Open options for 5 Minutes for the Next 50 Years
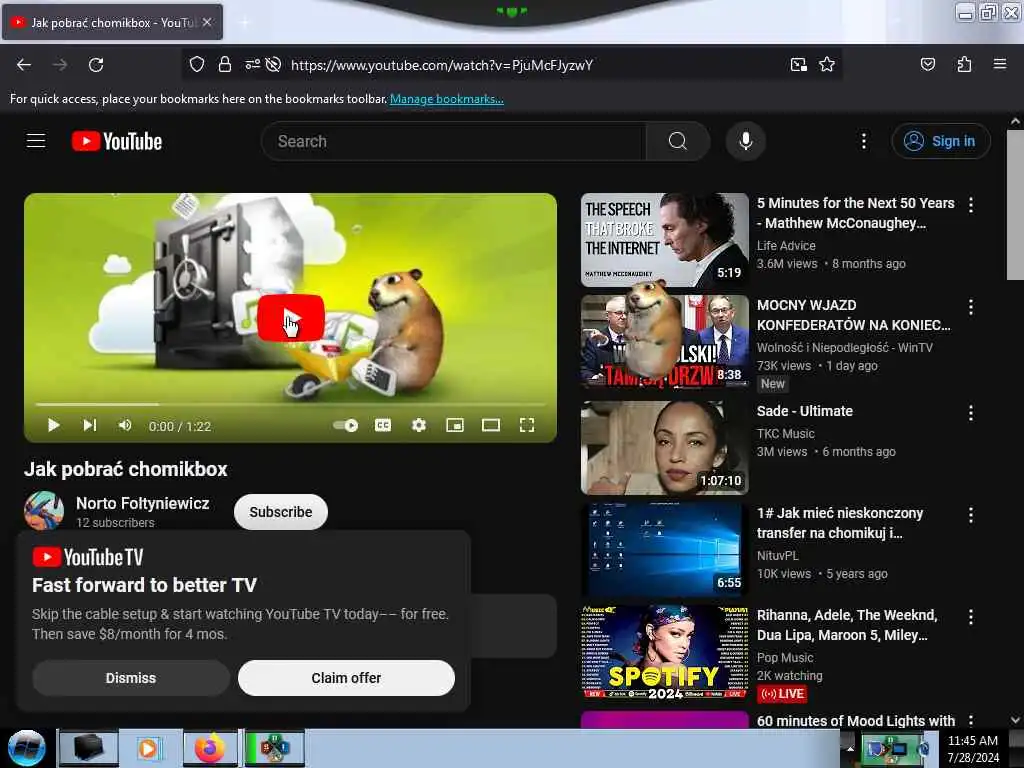Viewport: 1024px width, 768px height. pos(971,204)
